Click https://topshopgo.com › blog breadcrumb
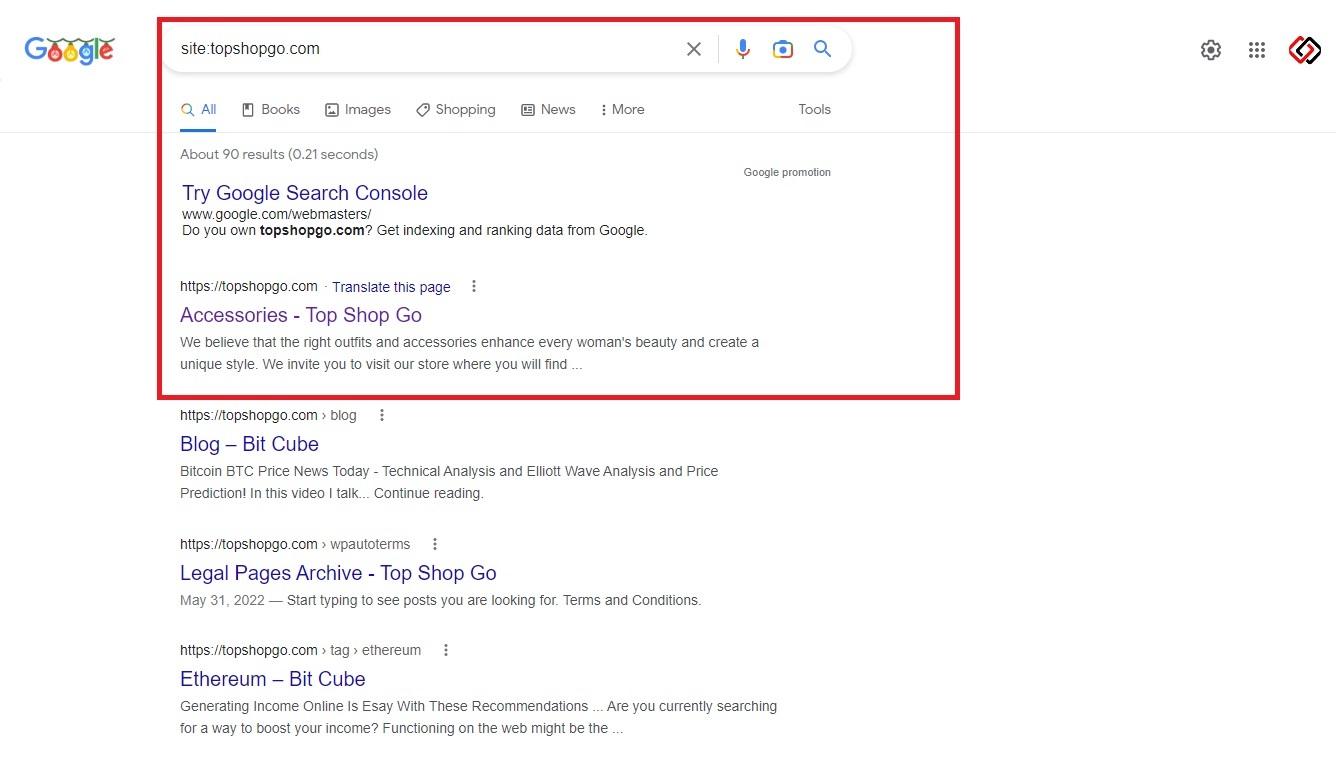Screen dimensions: 1336x768 point(268,415)
